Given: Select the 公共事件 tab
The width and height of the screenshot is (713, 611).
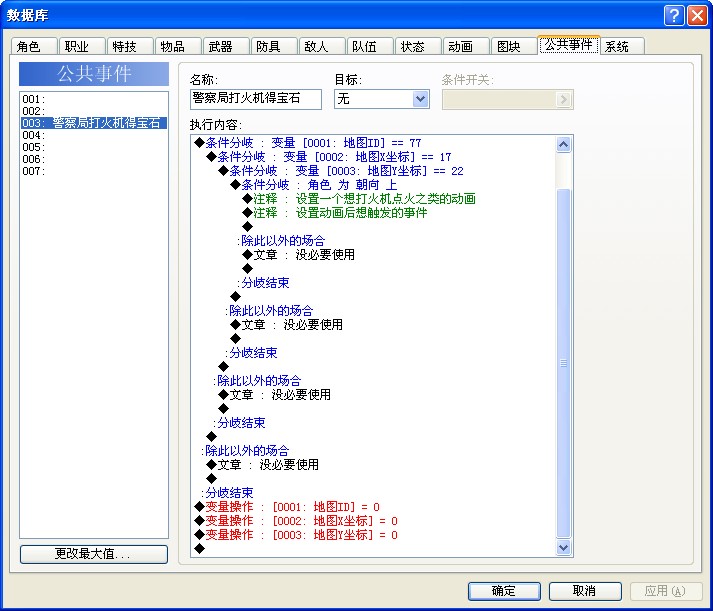Looking at the screenshot, I should pyautogui.click(x=568, y=45).
